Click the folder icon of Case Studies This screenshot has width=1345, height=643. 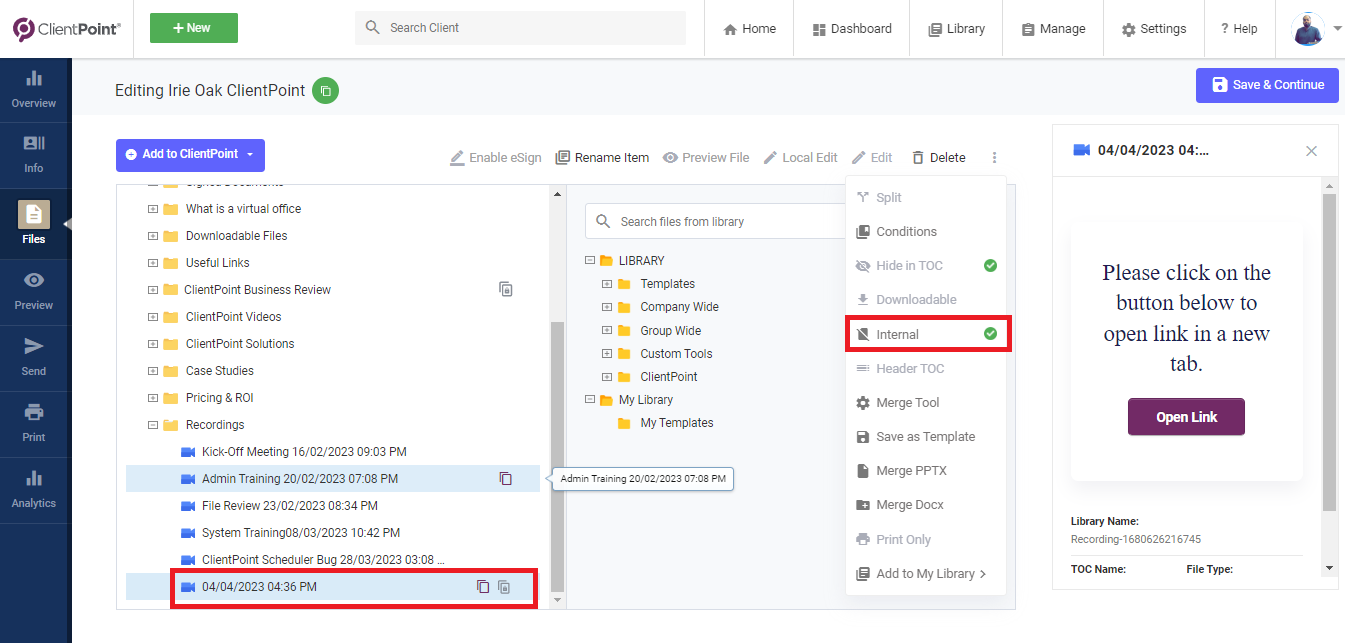coord(170,371)
